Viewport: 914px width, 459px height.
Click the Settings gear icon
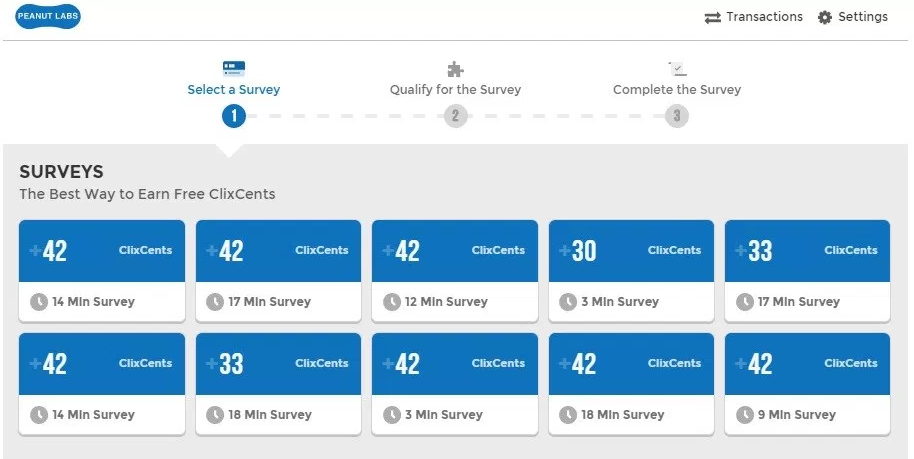coord(824,17)
